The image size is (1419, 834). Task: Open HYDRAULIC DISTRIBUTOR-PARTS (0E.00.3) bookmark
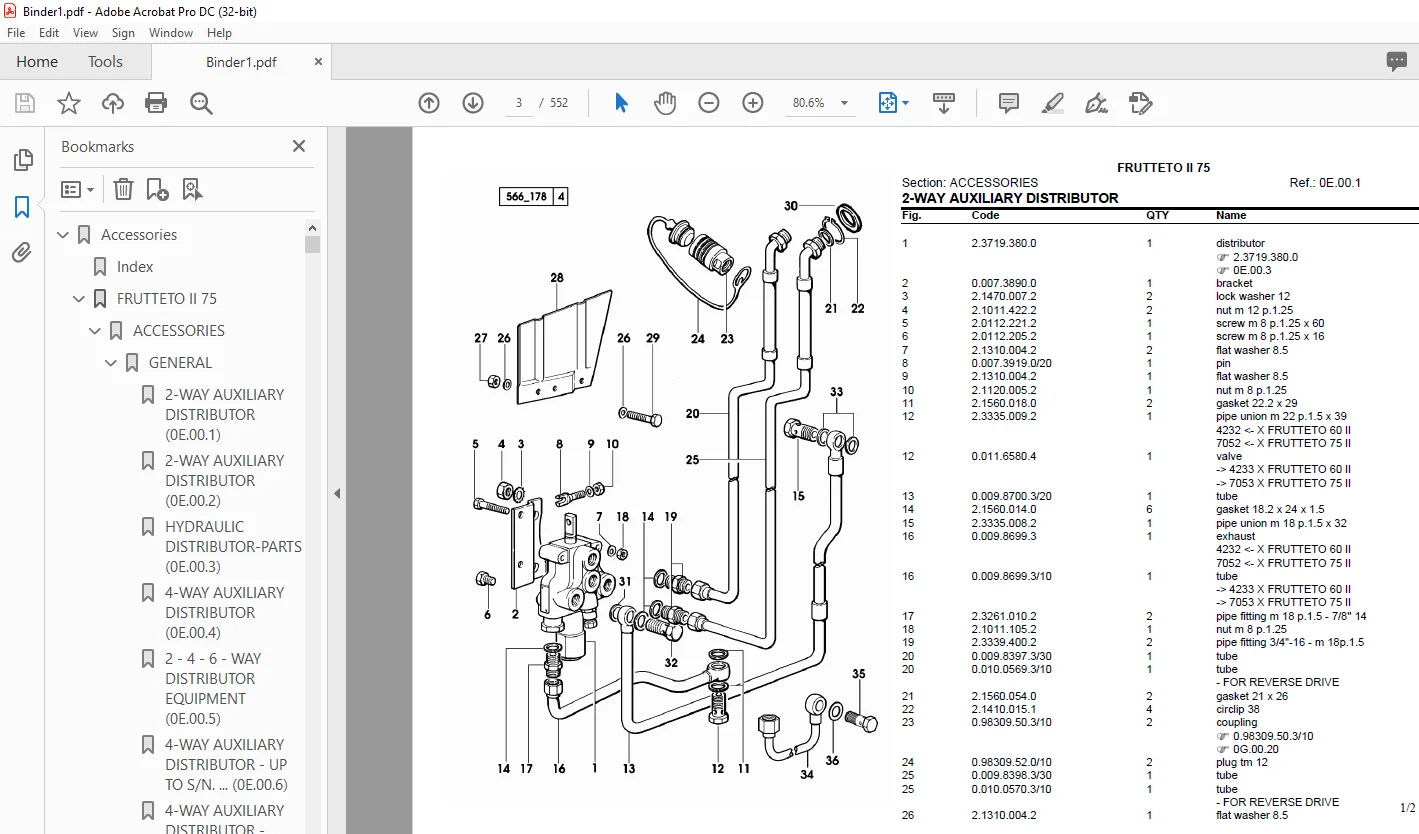[x=233, y=547]
